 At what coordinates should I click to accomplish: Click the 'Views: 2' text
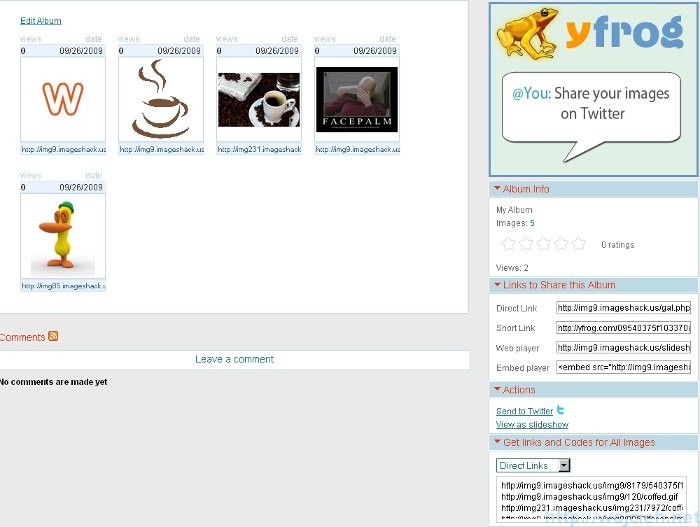pos(512,268)
